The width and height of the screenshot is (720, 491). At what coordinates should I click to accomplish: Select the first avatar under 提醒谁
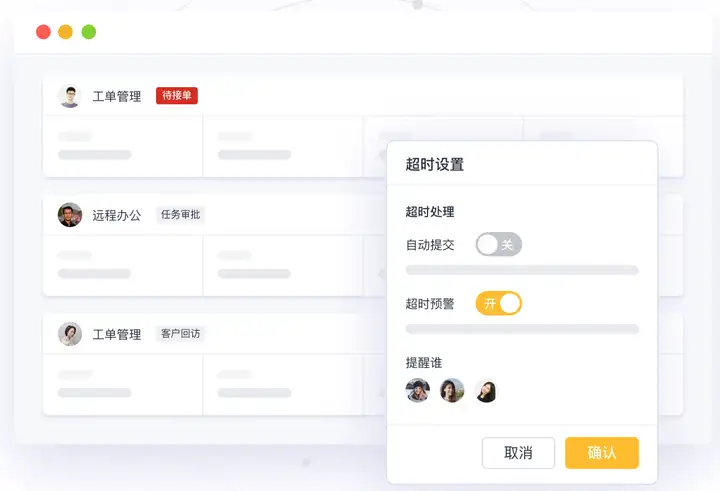coord(418,390)
